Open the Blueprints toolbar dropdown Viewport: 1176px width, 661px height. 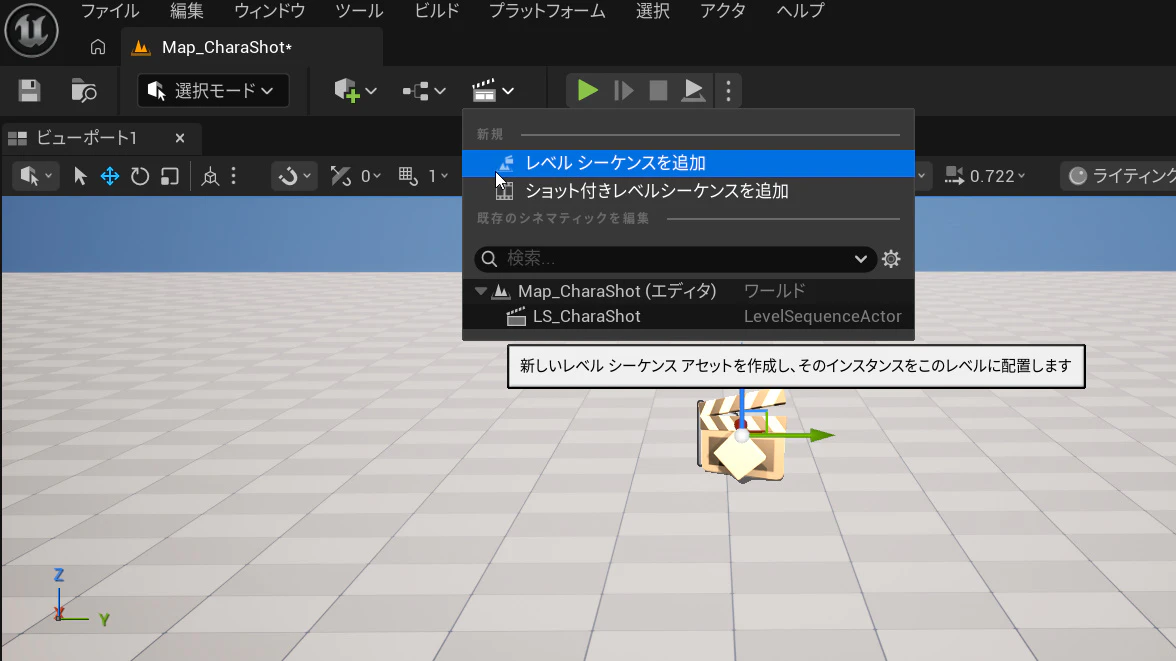(x=424, y=91)
